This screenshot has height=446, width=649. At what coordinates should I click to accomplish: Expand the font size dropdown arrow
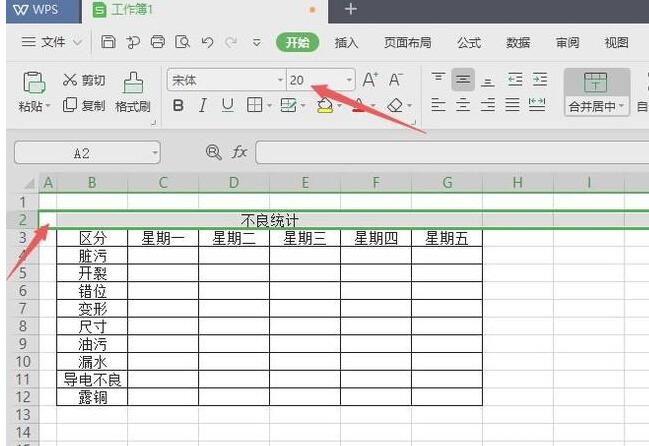pyautogui.click(x=349, y=80)
